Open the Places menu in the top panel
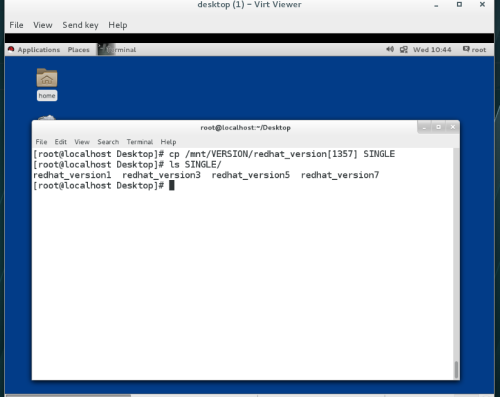The height and width of the screenshot is (397, 500). [79, 50]
